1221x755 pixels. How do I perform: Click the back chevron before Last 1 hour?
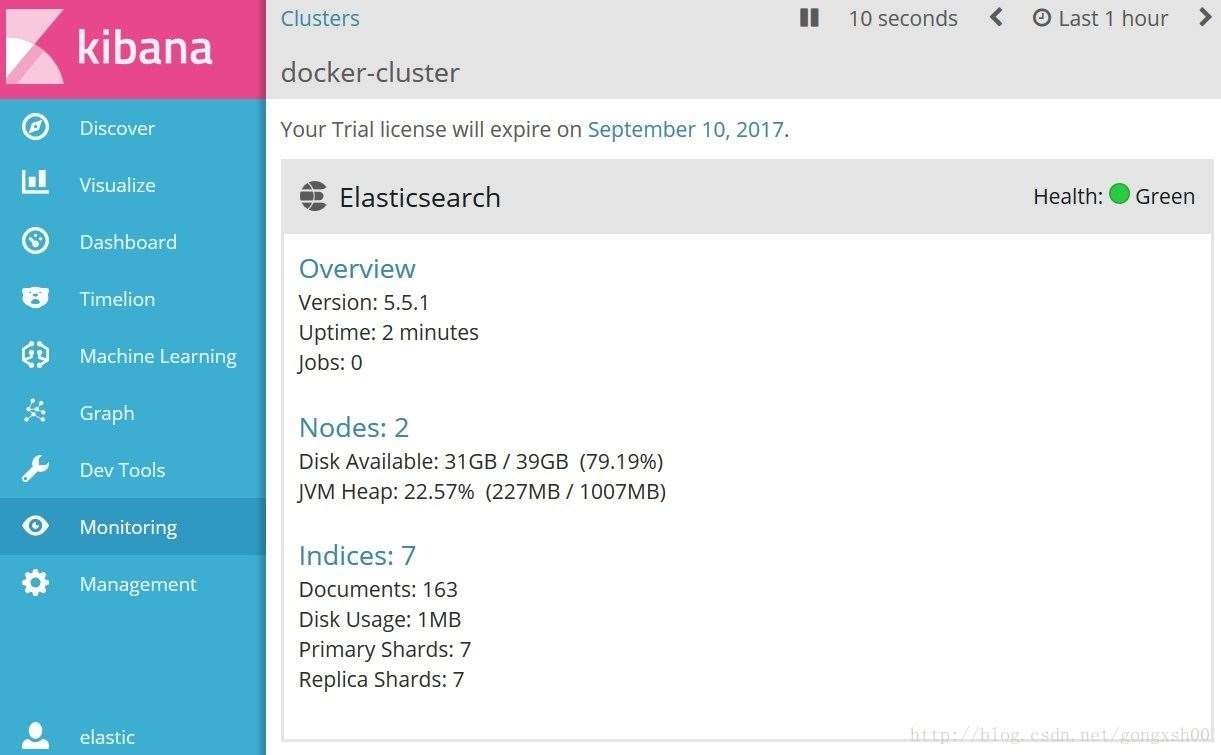(x=995, y=17)
